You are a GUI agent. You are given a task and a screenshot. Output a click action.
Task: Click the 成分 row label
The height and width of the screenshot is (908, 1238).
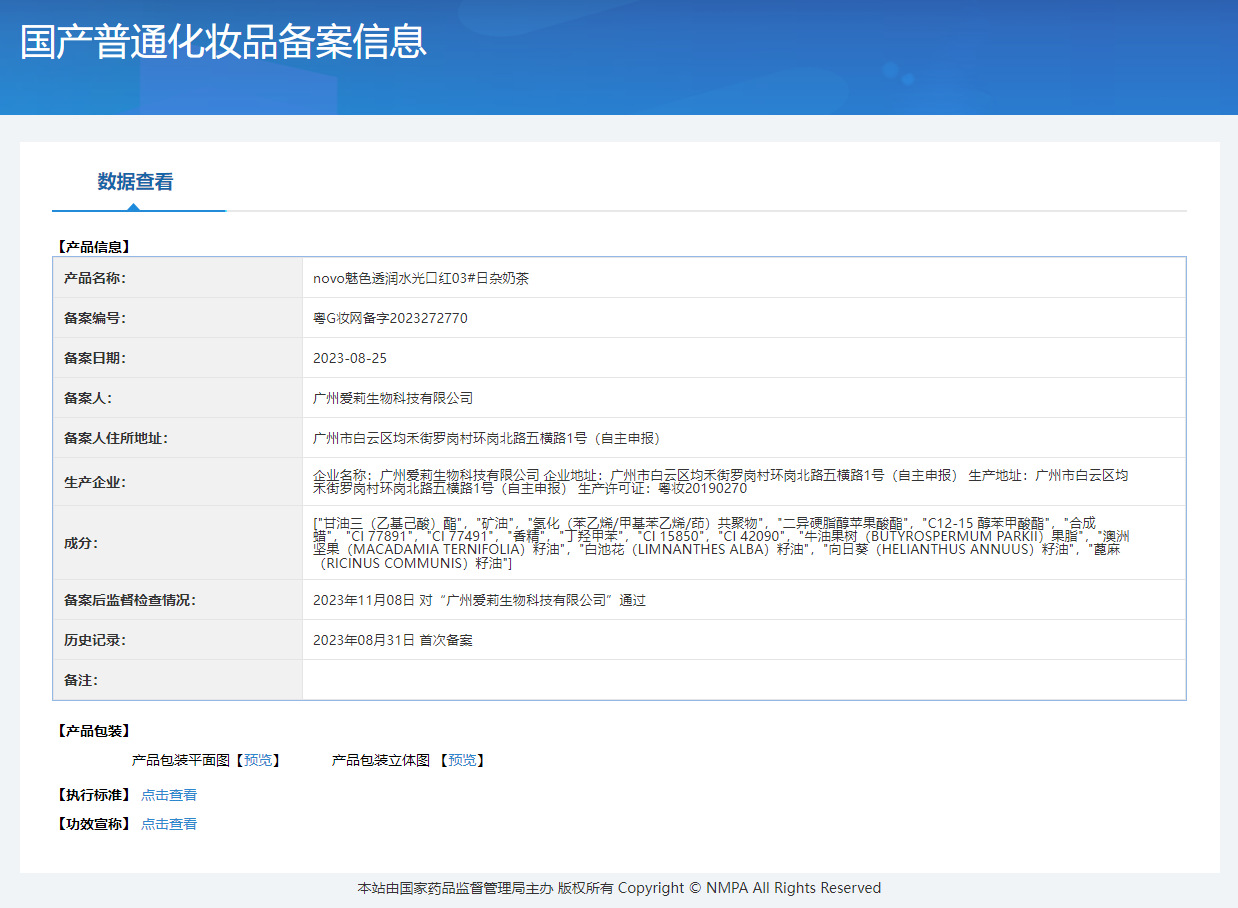[x=81, y=543]
